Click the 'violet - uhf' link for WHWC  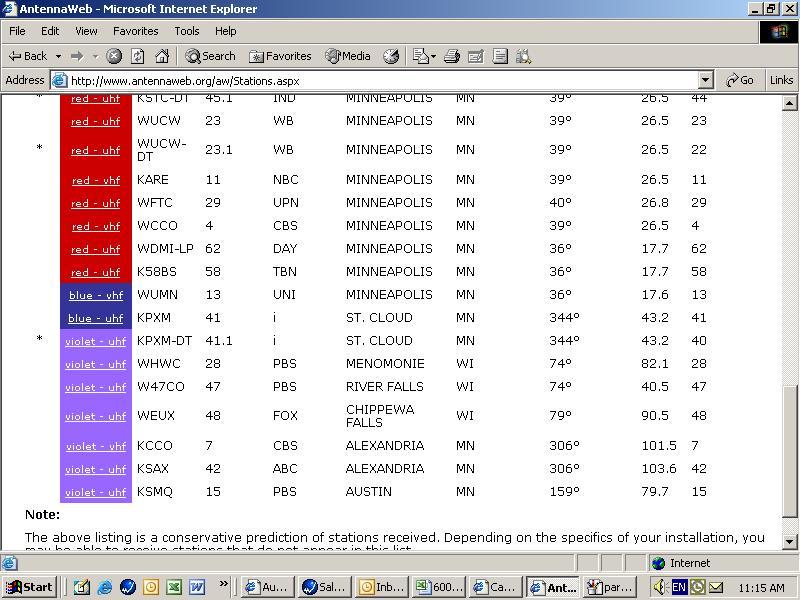coord(96,364)
